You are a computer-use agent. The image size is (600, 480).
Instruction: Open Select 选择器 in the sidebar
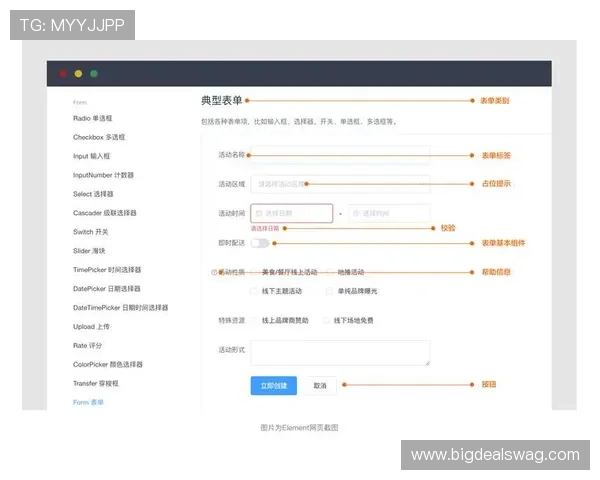[93, 194]
